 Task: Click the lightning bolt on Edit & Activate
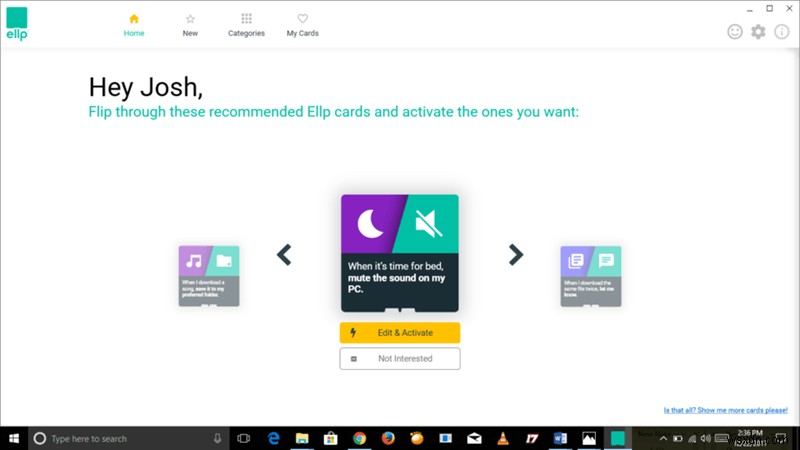[353, 333]
